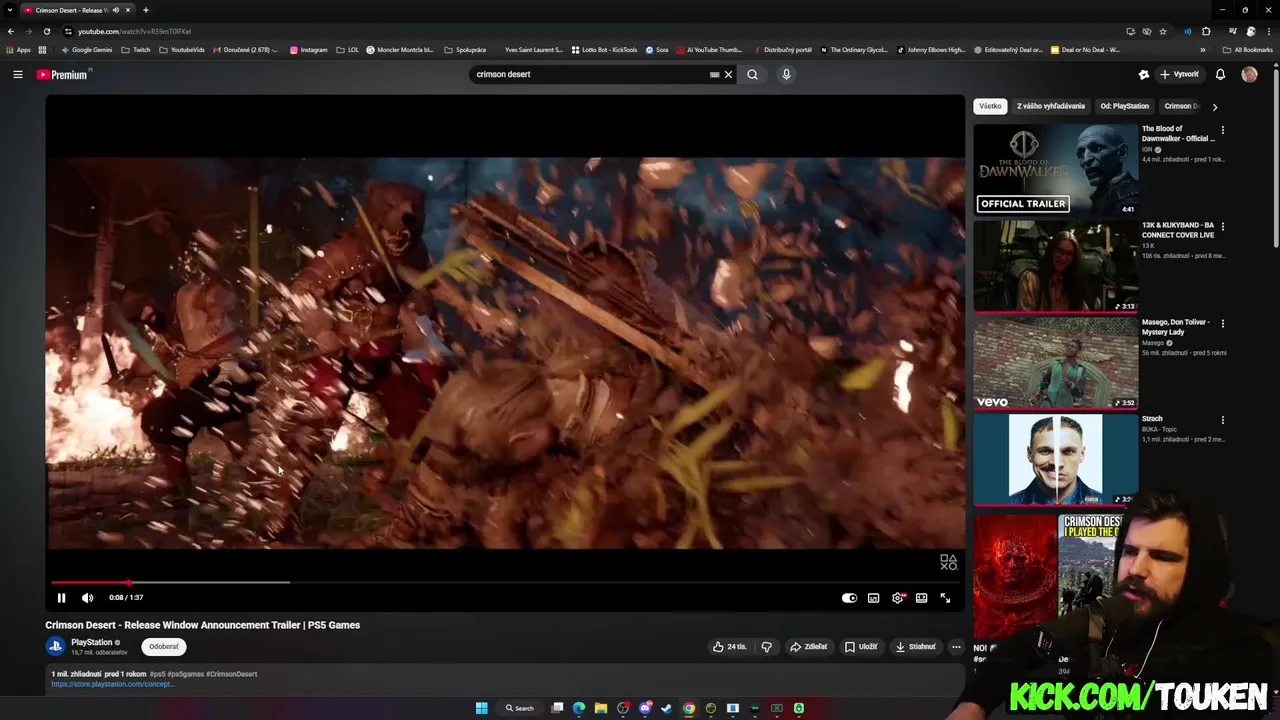The height and width of the screenshot is (720, 1280).
Task: Open the on-screen keyboard icon in search box
Action: [714, 74]
